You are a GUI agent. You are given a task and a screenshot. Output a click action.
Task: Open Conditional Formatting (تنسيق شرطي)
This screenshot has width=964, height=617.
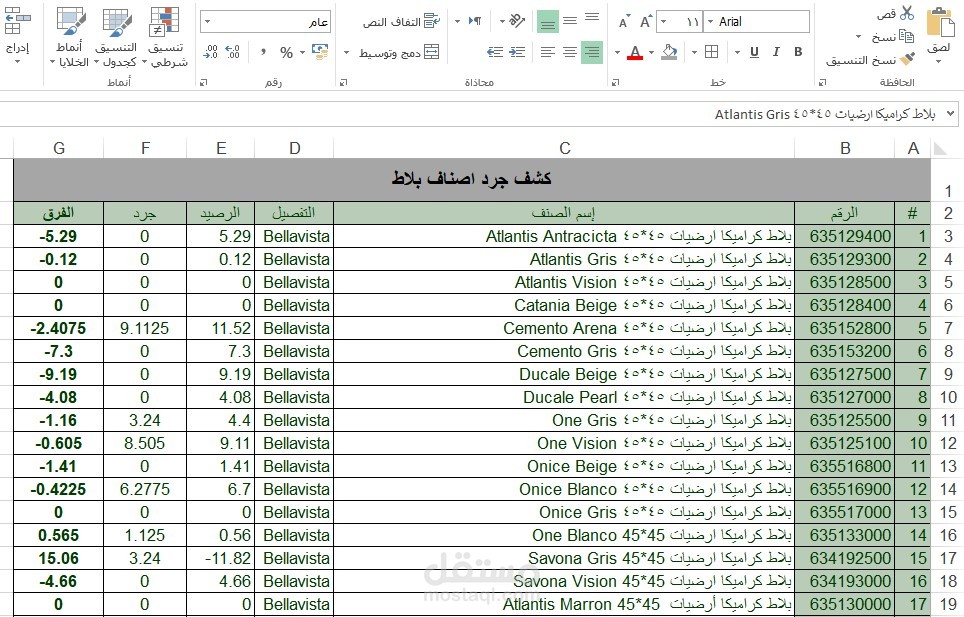[x=165, y=37]
